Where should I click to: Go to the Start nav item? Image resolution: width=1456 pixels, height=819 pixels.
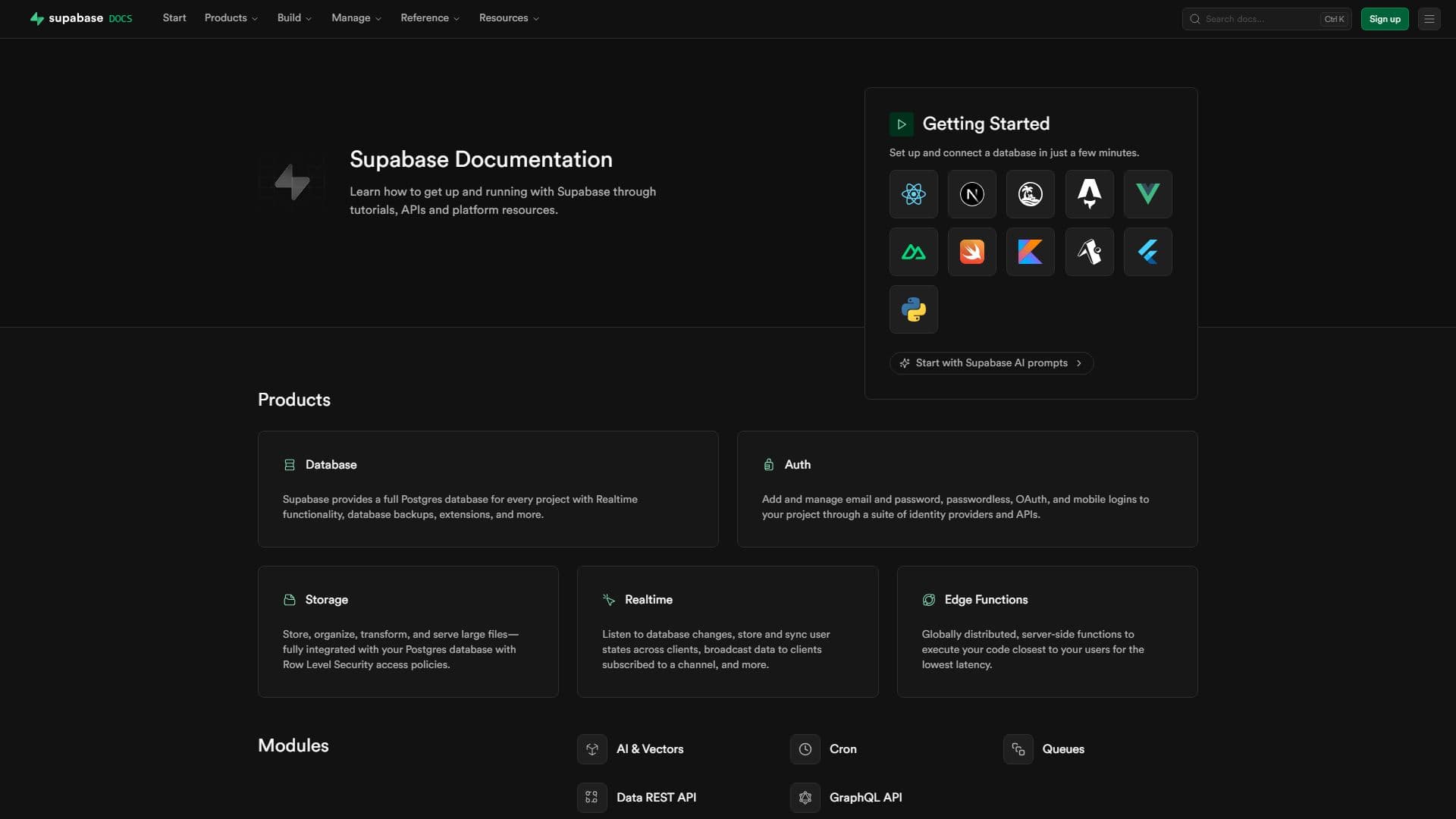[x=174, y=18]
